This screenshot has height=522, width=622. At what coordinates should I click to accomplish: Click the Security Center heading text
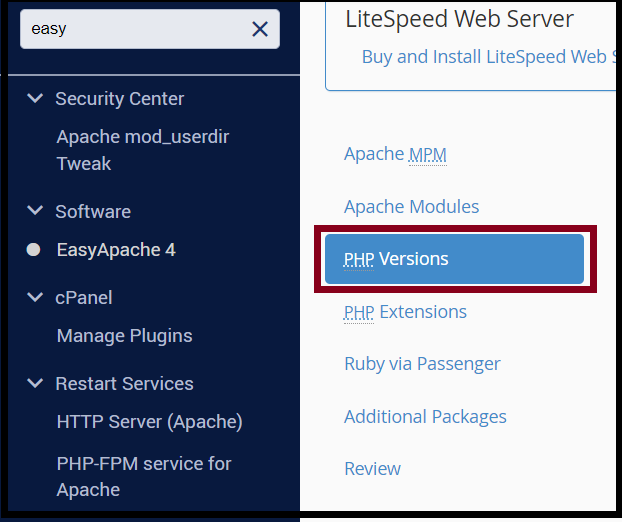pyautogui.click(x=120, y=99)
